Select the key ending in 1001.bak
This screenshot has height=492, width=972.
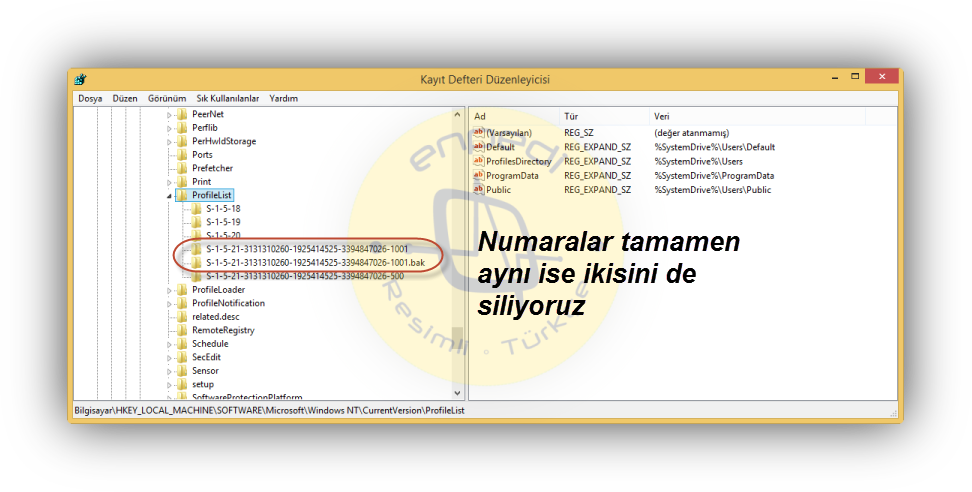pos(316,263)
